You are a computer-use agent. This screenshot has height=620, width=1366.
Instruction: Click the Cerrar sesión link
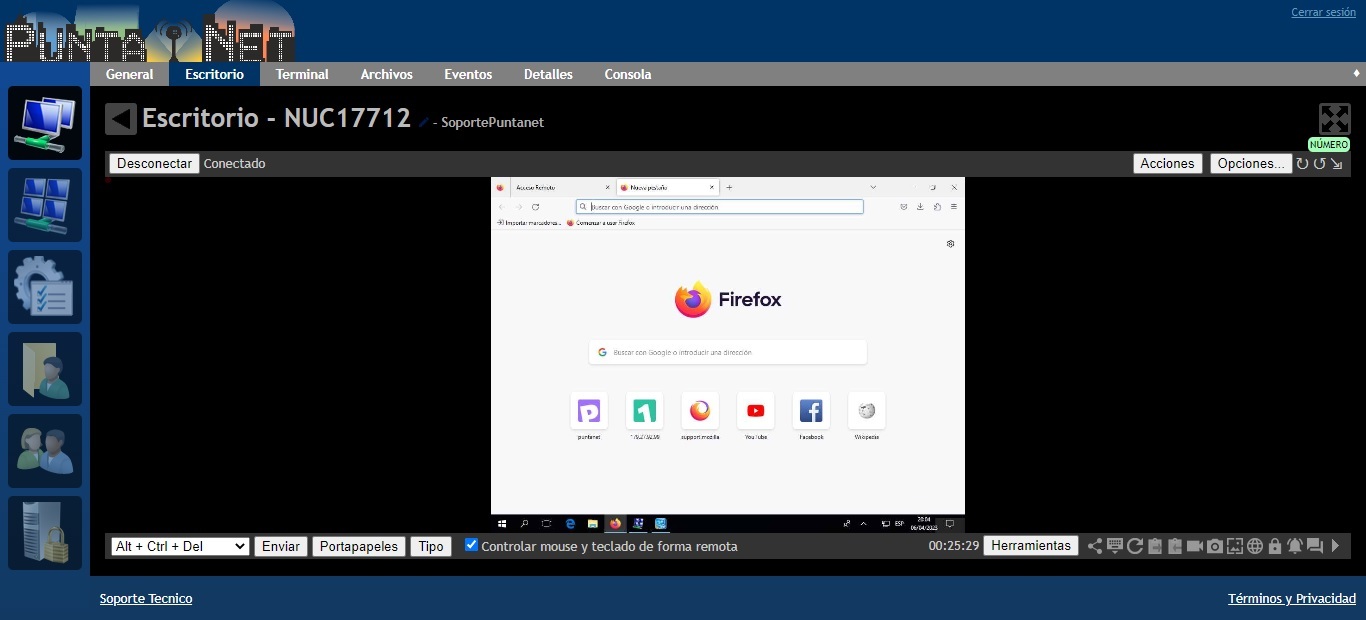[x=1323, y=12]
